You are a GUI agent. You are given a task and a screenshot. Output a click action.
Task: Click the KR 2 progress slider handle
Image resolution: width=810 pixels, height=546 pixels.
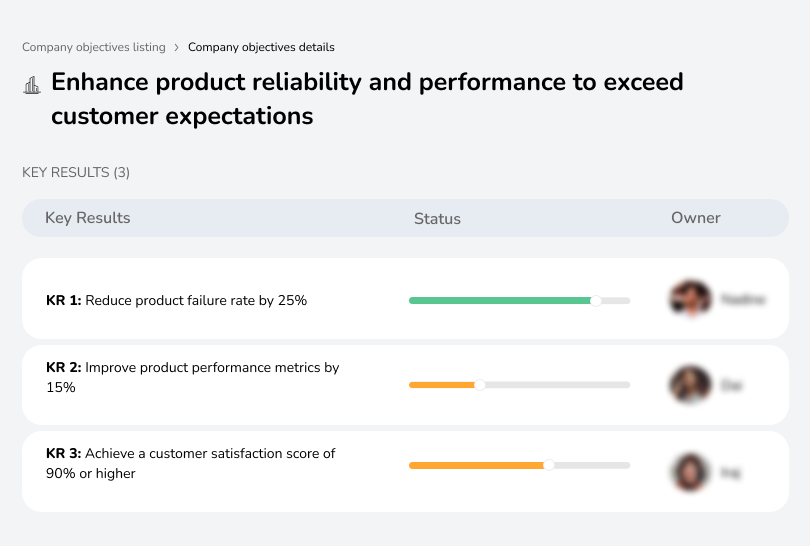pos(480,385)
